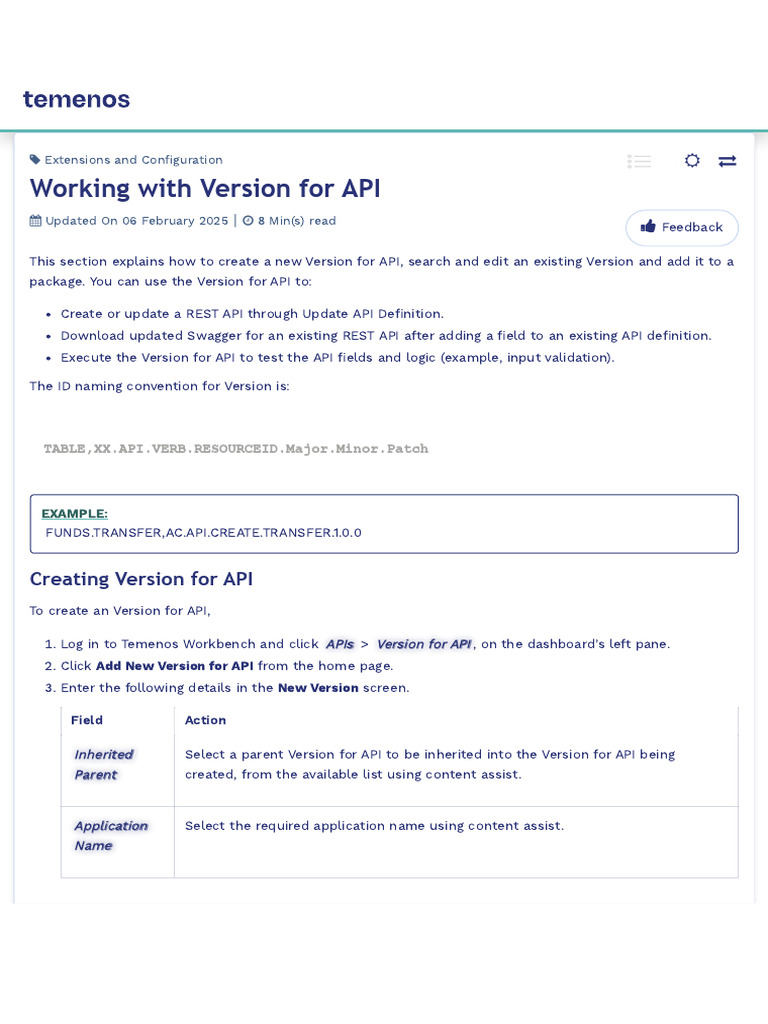The width and height of the screenshot is (768, 1024).
Task: Click the Execute the Version for API bullet
Action: (x=338, y=357)
